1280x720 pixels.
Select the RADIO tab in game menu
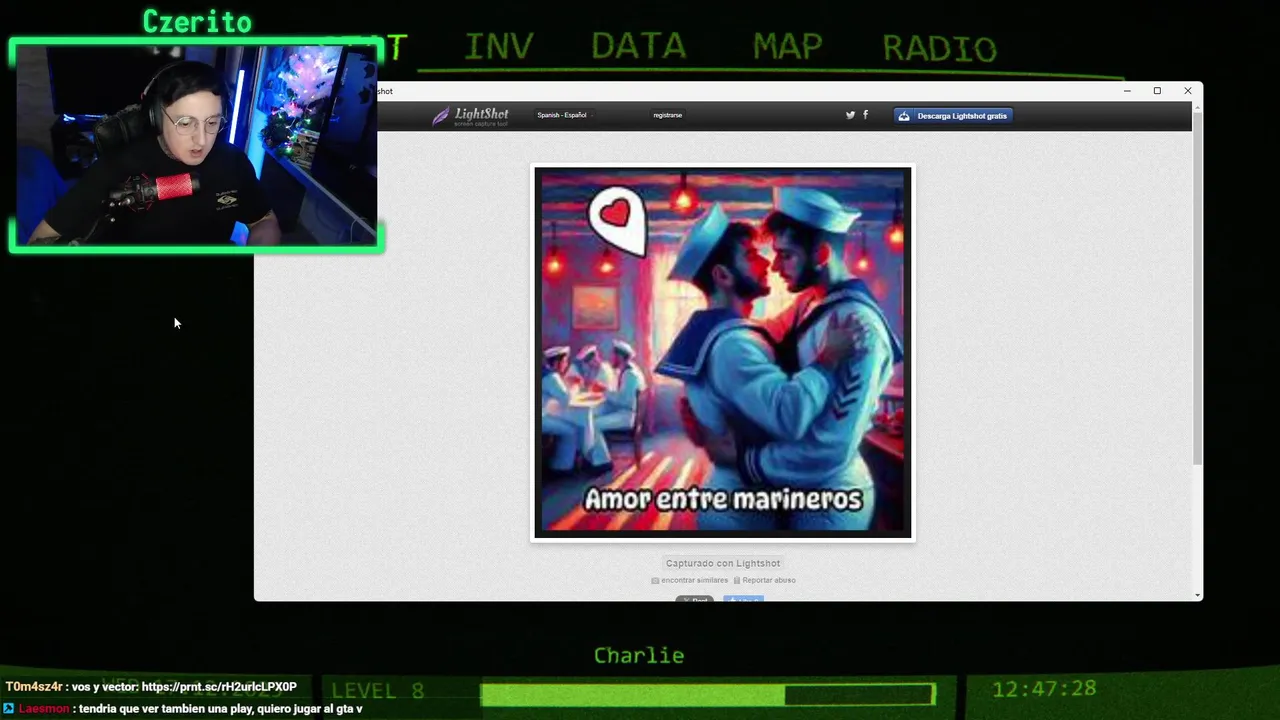939,47
